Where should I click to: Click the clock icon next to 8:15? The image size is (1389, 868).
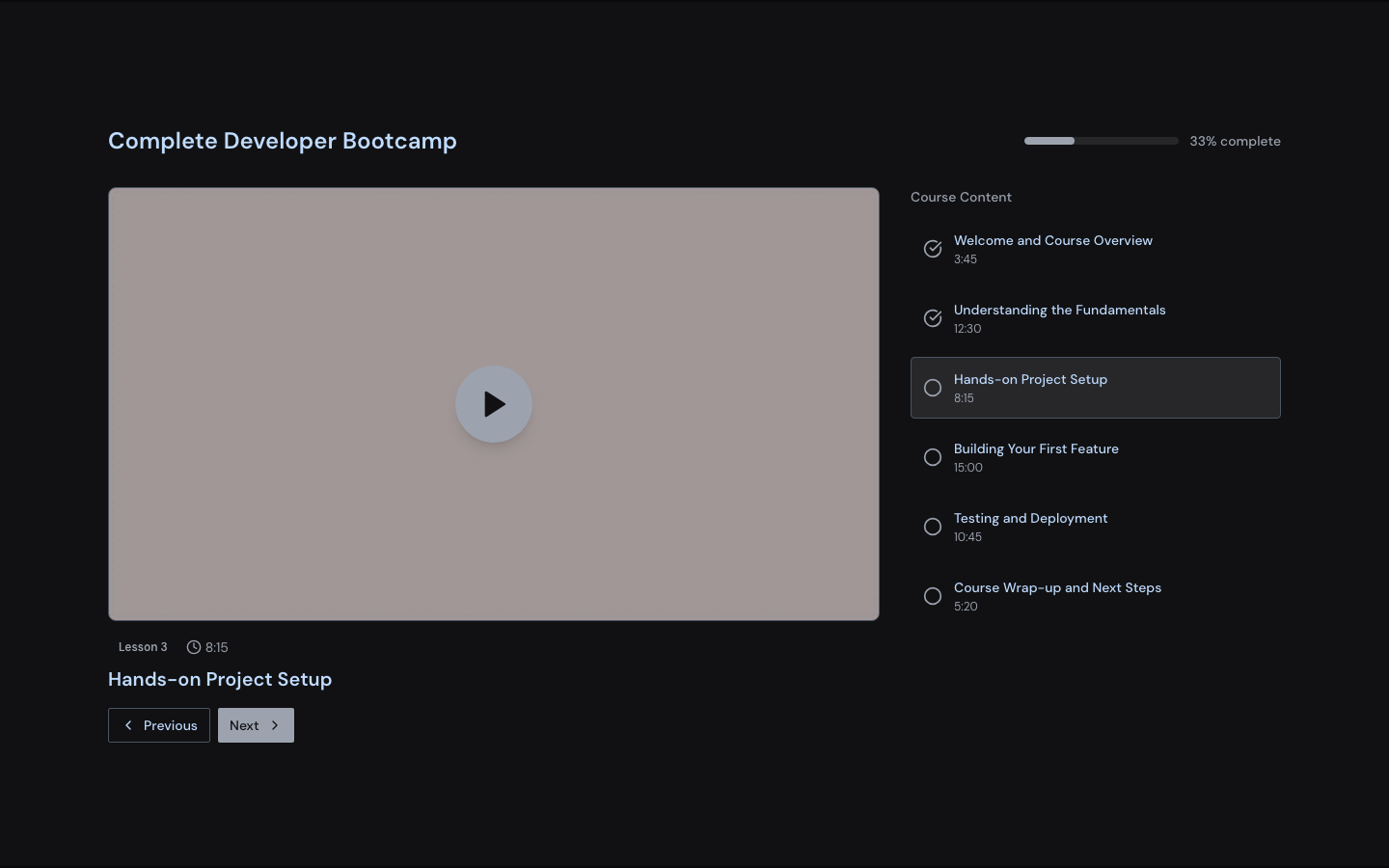point(194,647)
